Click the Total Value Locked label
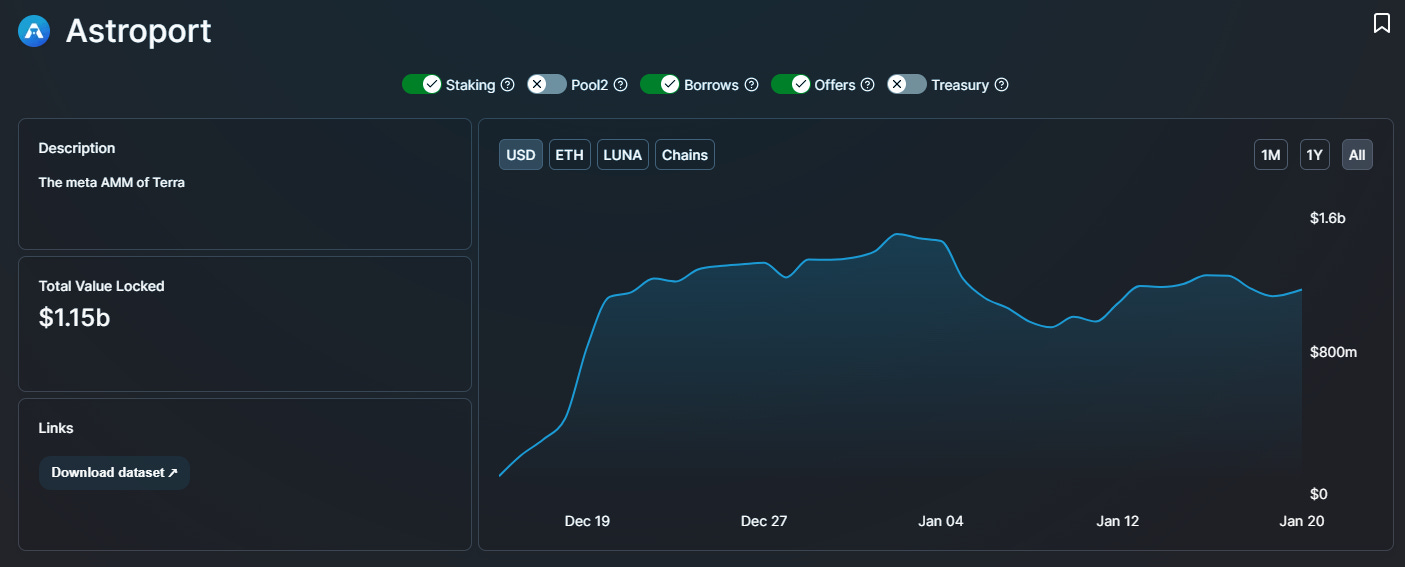The height and width of the screenshot is (567, 1405). pos(101,286)
